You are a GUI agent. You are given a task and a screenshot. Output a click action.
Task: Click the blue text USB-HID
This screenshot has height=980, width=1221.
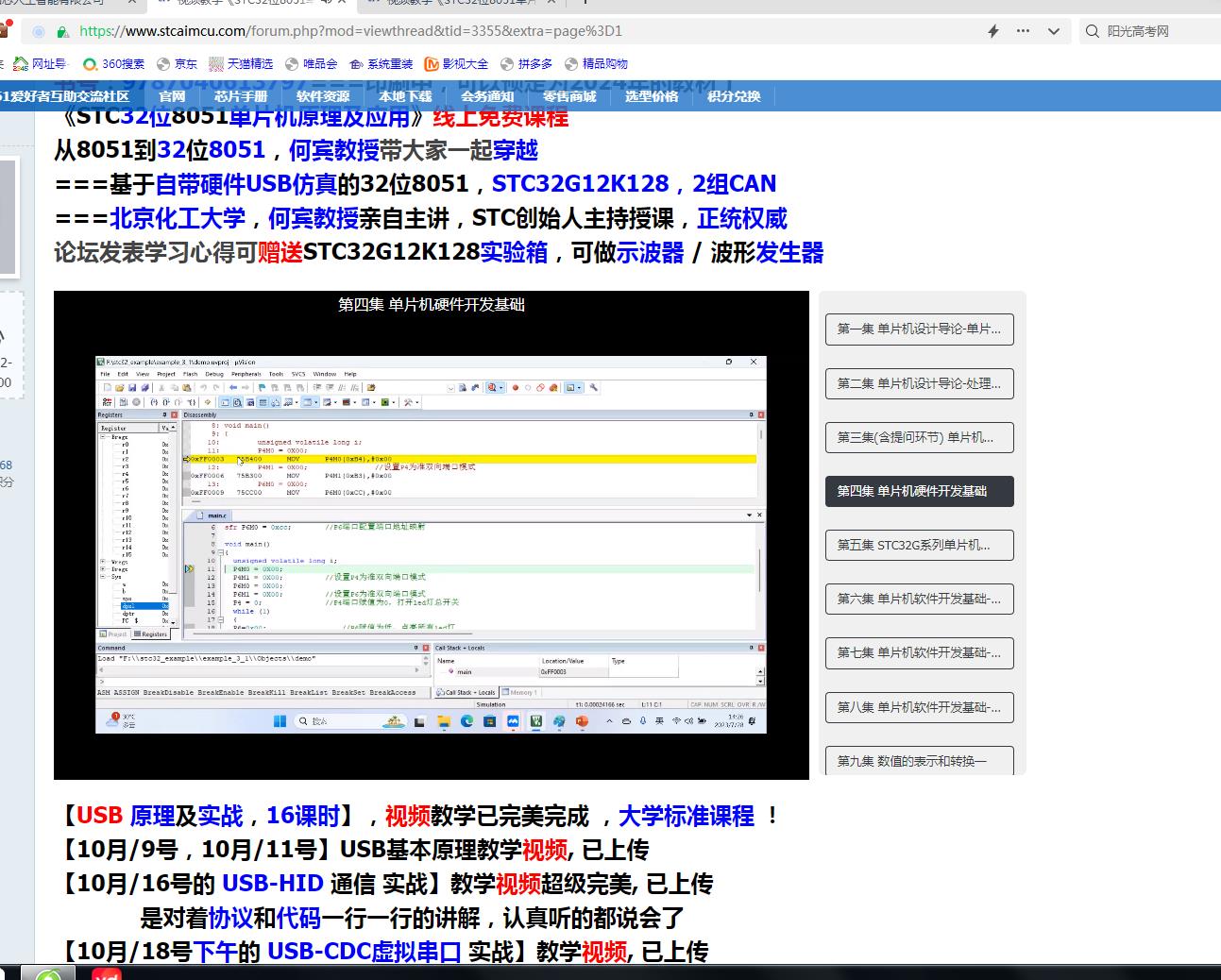click(272, 884)
